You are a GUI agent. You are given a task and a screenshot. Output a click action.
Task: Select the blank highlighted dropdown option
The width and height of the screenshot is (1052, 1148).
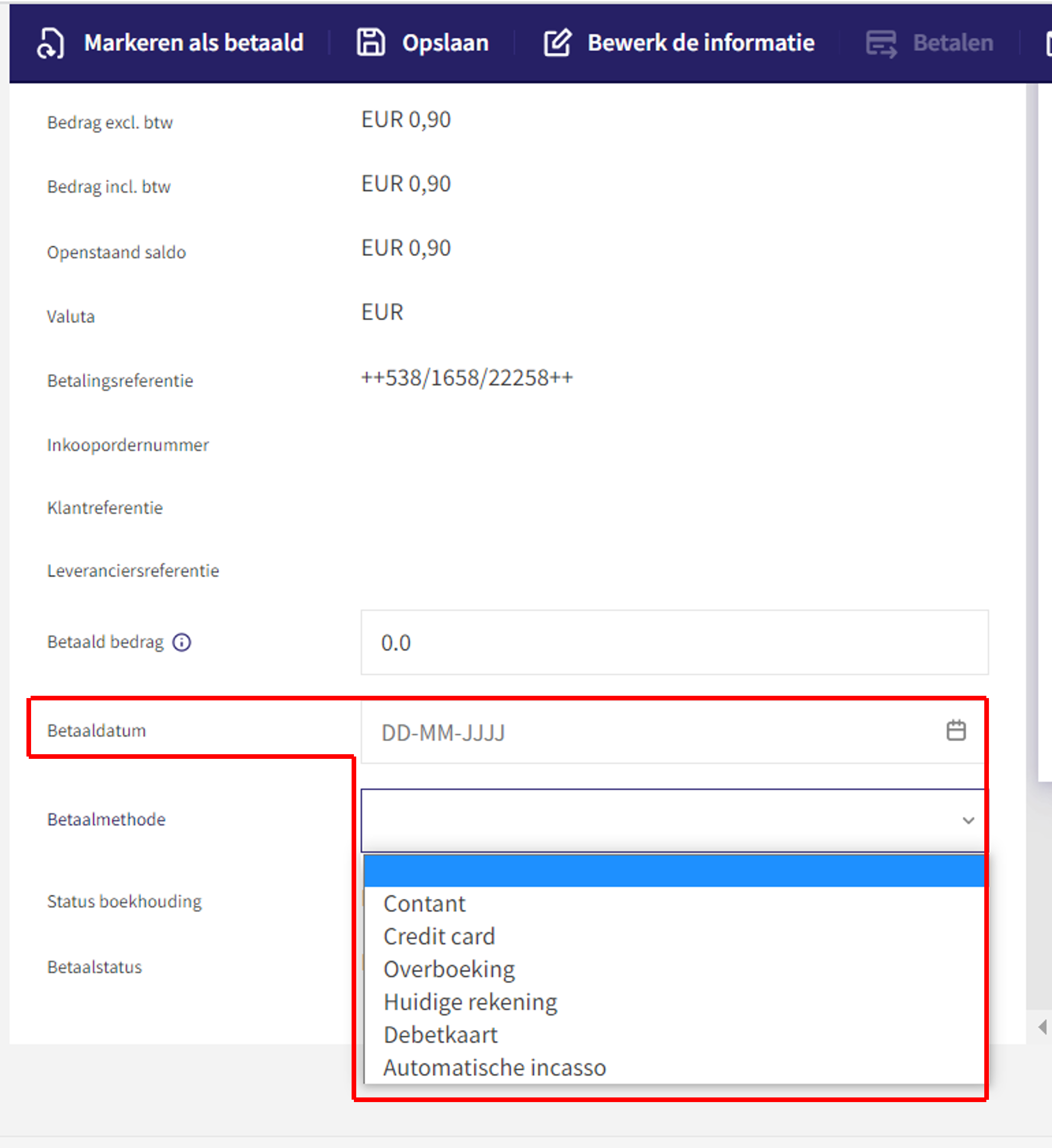click(x=674, y=871)
